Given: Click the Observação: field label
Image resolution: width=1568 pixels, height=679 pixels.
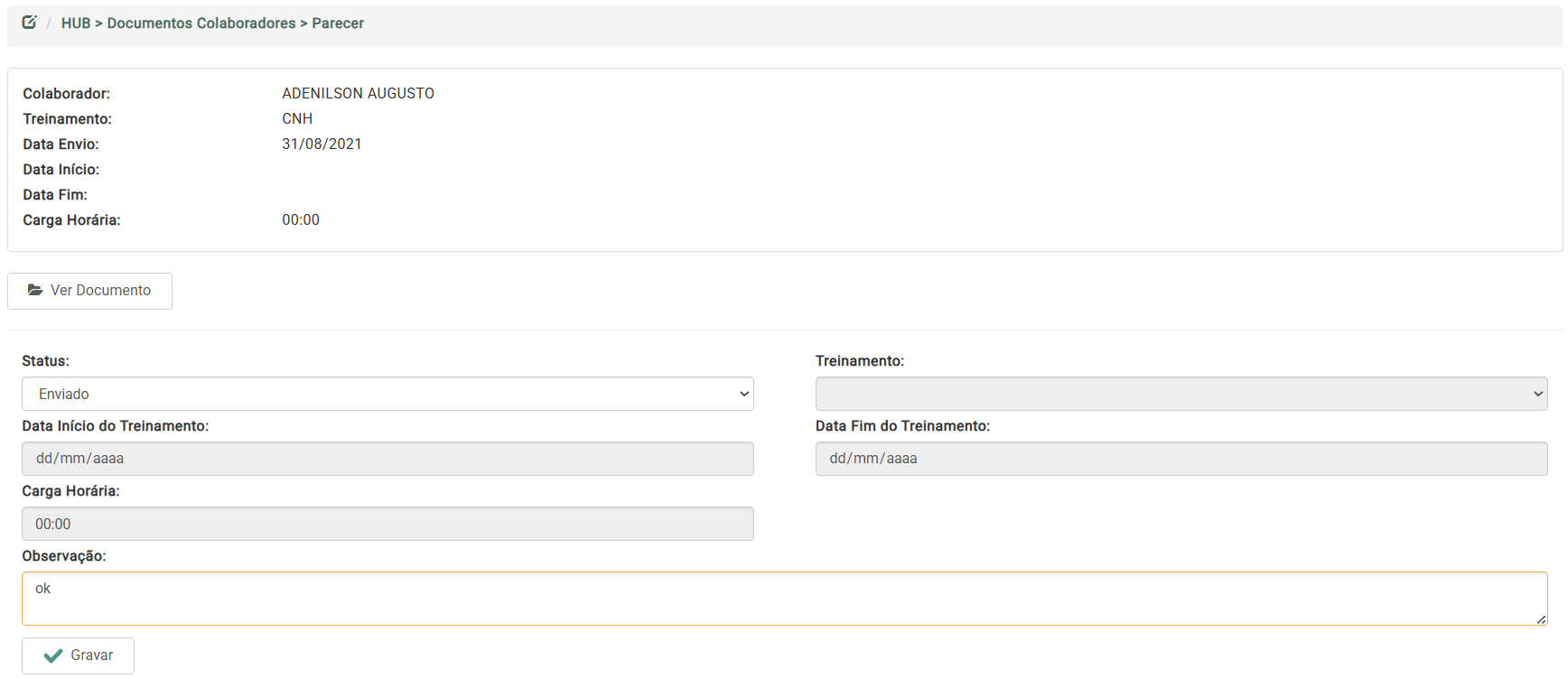Looking at the screenshot, I should click(64, 556).
